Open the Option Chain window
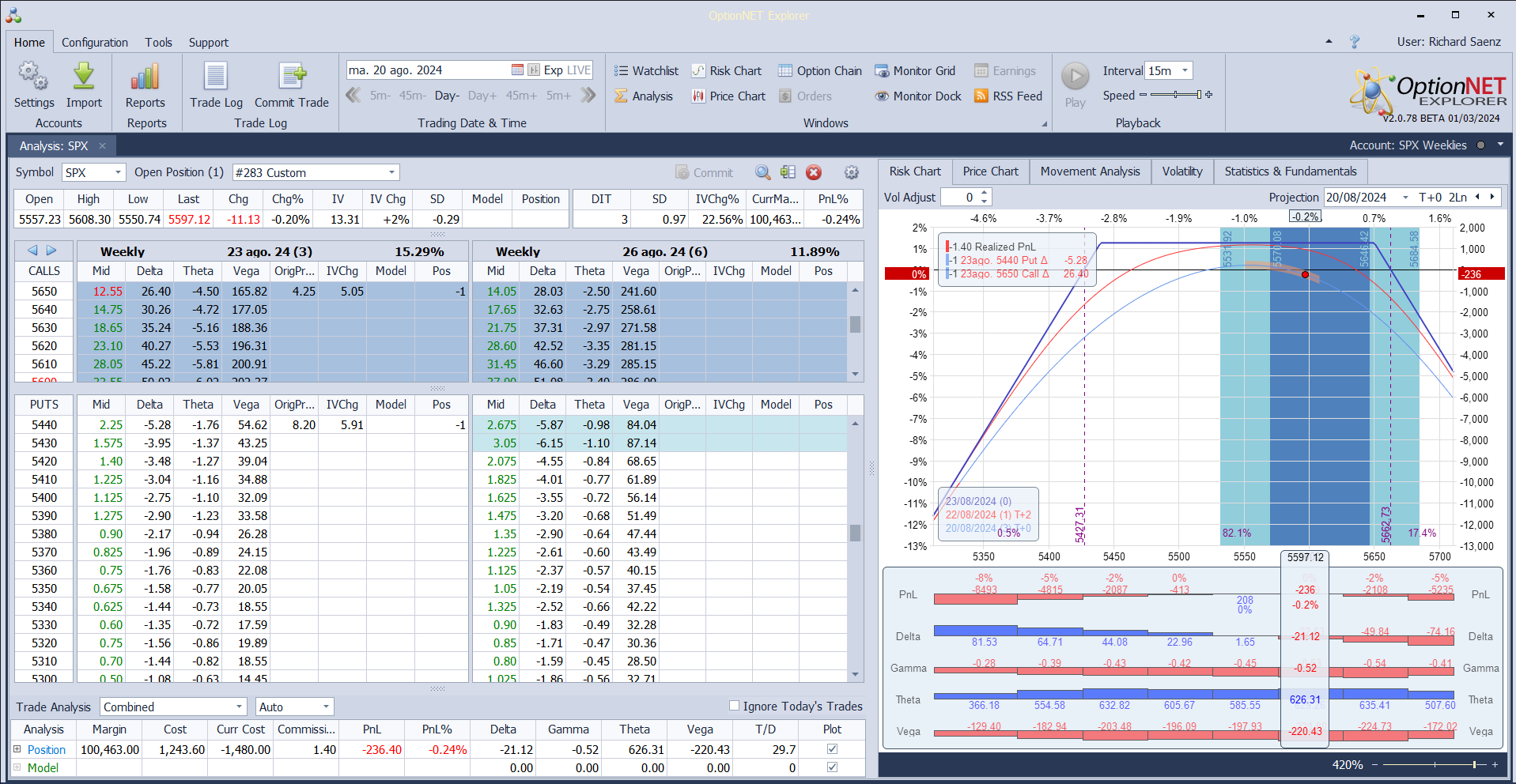Screen dimensions: 1516x784 (x=820, y=71)
